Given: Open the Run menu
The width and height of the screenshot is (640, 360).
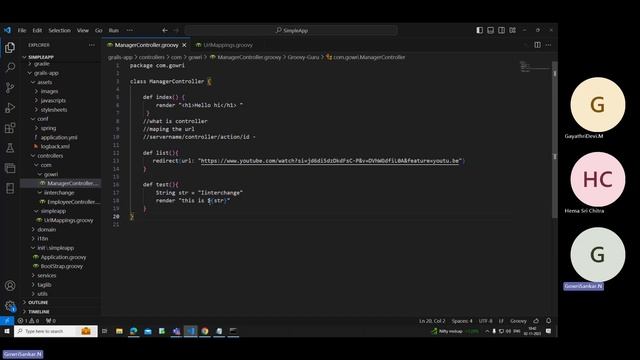Looking at the screenshot, I should coord(113,30).
